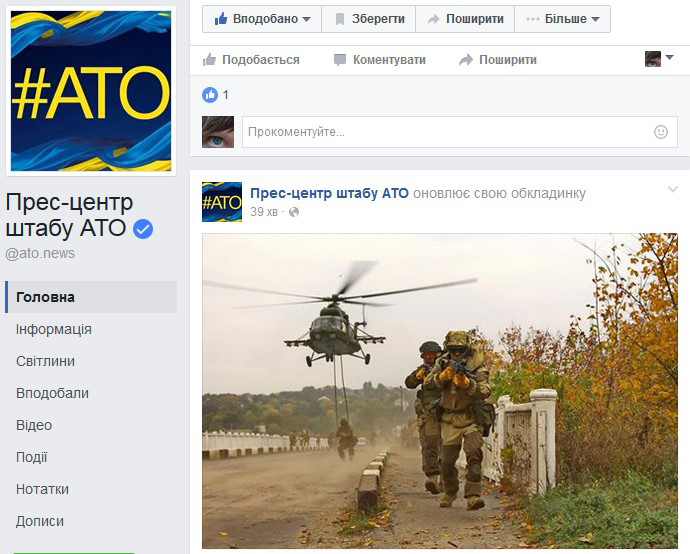Go to Відео section in sidebar
This screenshot has width=690, height=554.
click(x=34, y=425)
